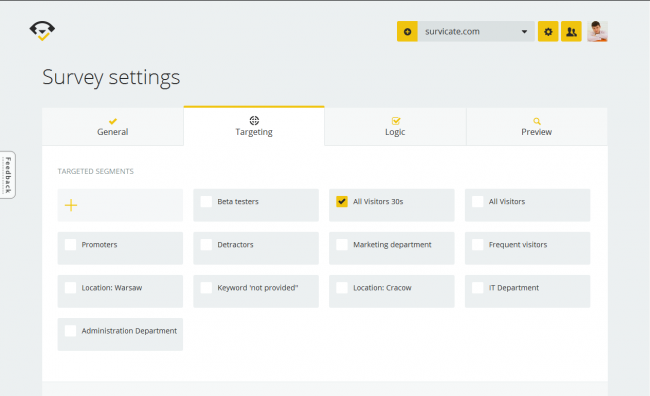Image resolution: width=650 pixels, height=396 pixels.
Task: Select the Targeting tab
Action: [x=254, y=126]
